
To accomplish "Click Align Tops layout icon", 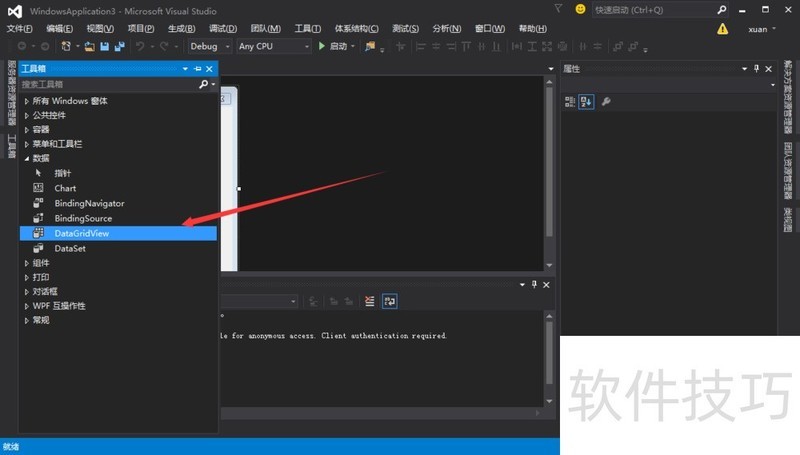I will point(466,46).
